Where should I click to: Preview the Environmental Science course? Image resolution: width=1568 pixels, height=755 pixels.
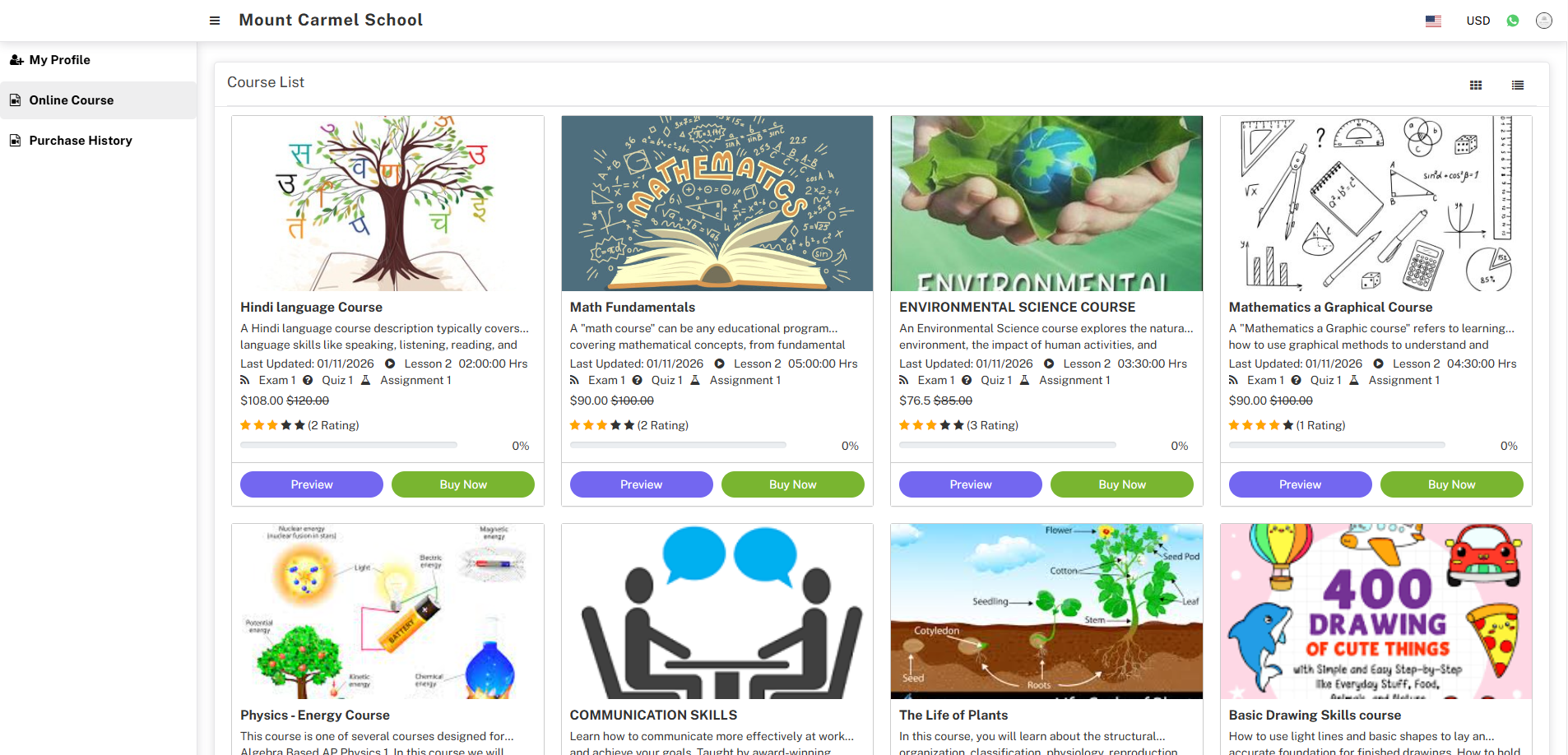click(971, 484)
